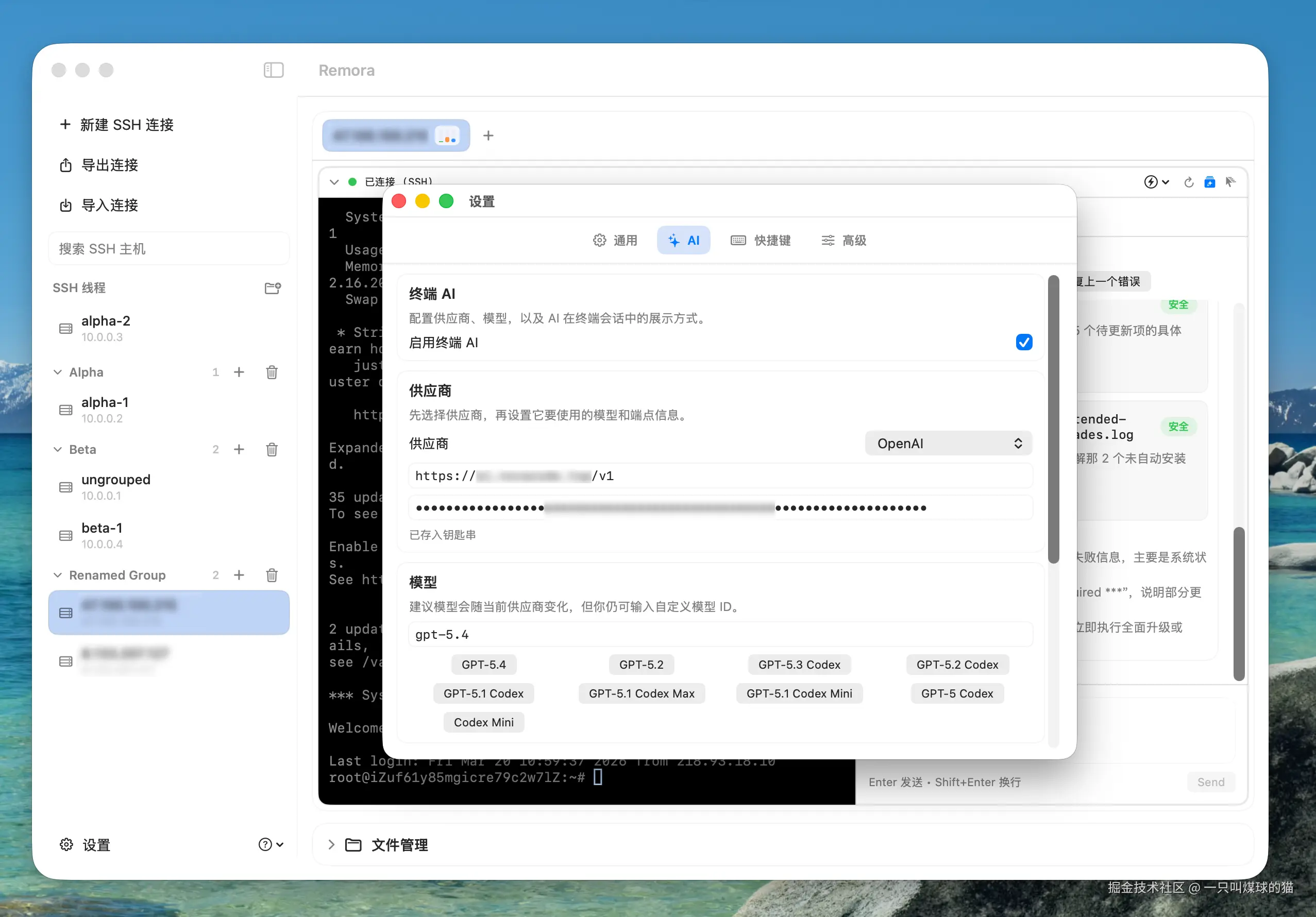Image resolution: width=1316 pixels, height=917 pixels.
Task: Click the 搜索 SSH 主机 search field
Action: pos(168,249)
